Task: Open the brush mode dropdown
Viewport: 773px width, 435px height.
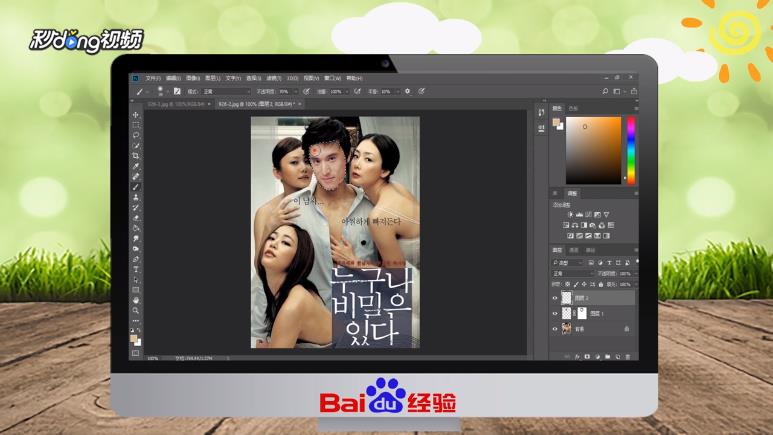Action: tap(226, 91)
